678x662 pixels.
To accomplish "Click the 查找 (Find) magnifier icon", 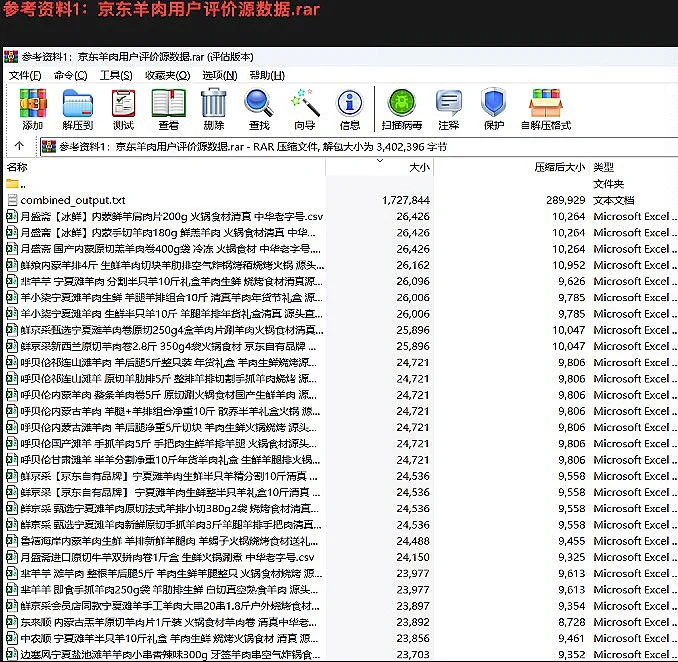I will click(x=259, y=103).
